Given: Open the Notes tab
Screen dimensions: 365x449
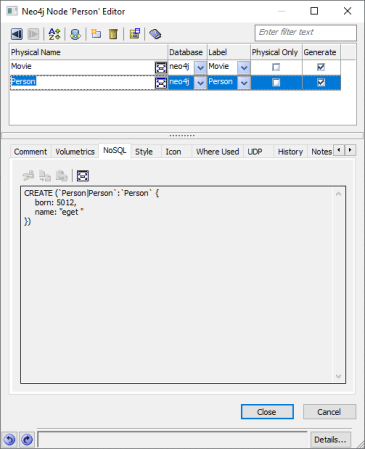Looking at the screenshot, I should tap(321, 152).
